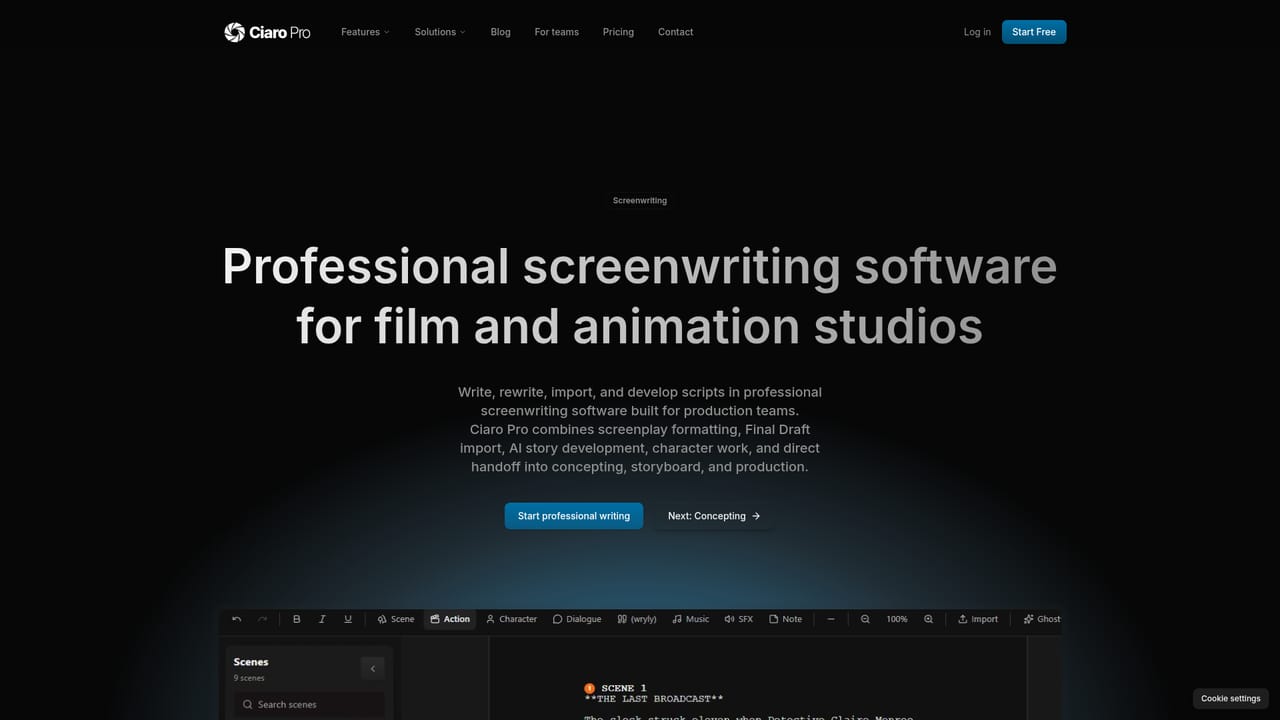Select the Dialogue element type
Image resolution: width=1280 pixels, height=720 pixels.
pyautogui.click(x=577, y=619)
